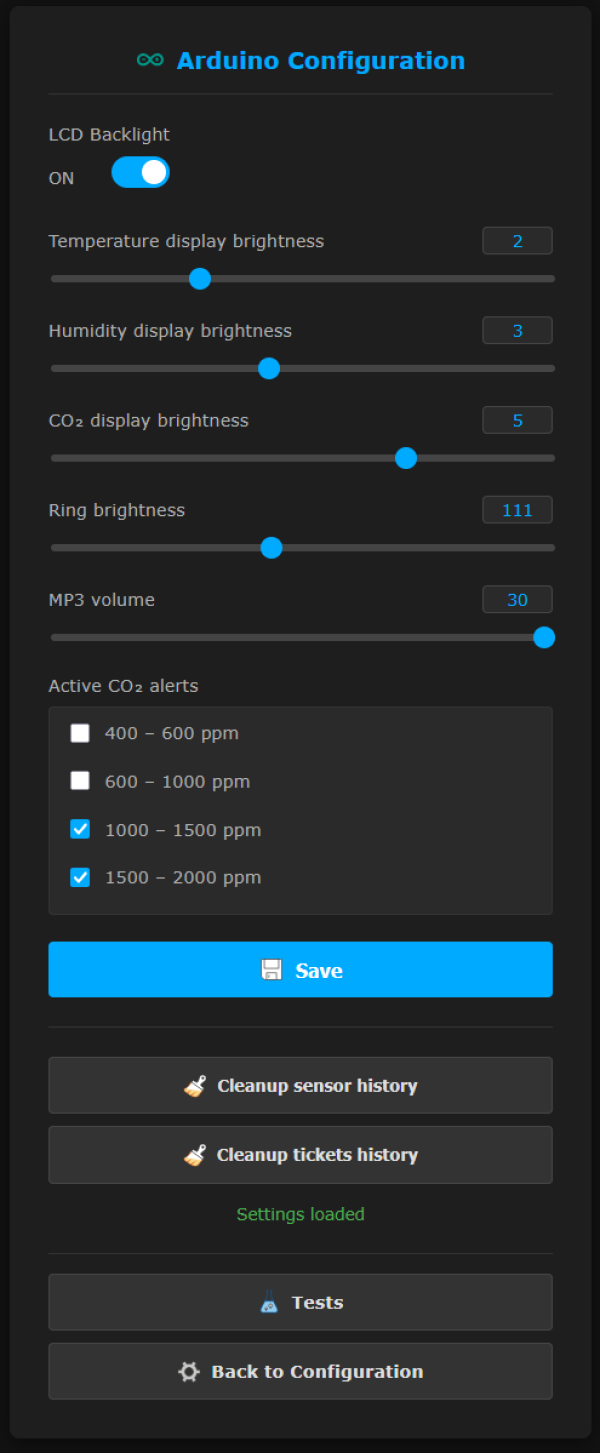Click broom icon beside Cleanup tickets history
Viewport: 600px width, 1453px height.
click(x=195, y=1155)
